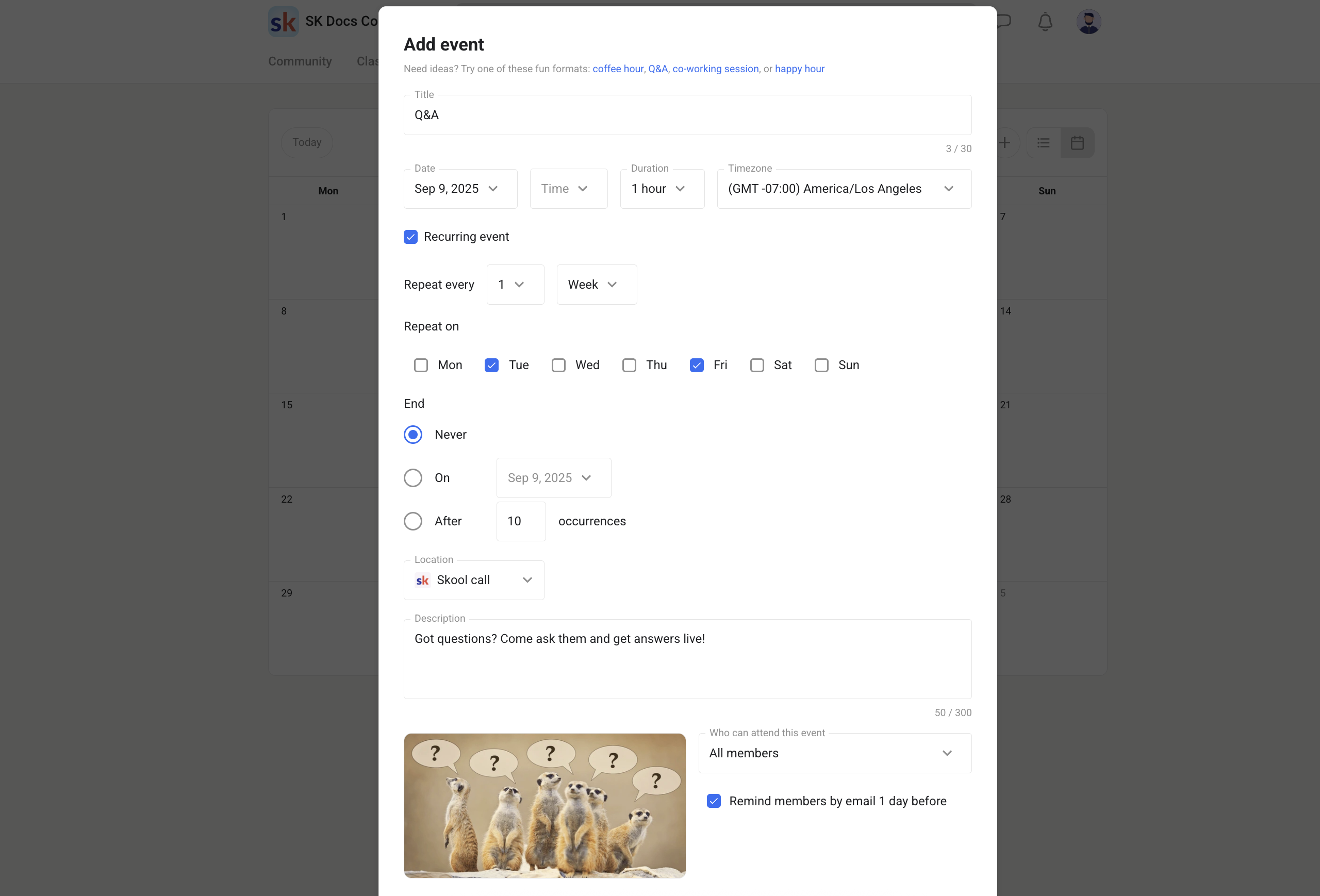The height and width of the screenshot is (896, 1320).
Task: Click day 8 in the calendar
Action: pos(284,311)
